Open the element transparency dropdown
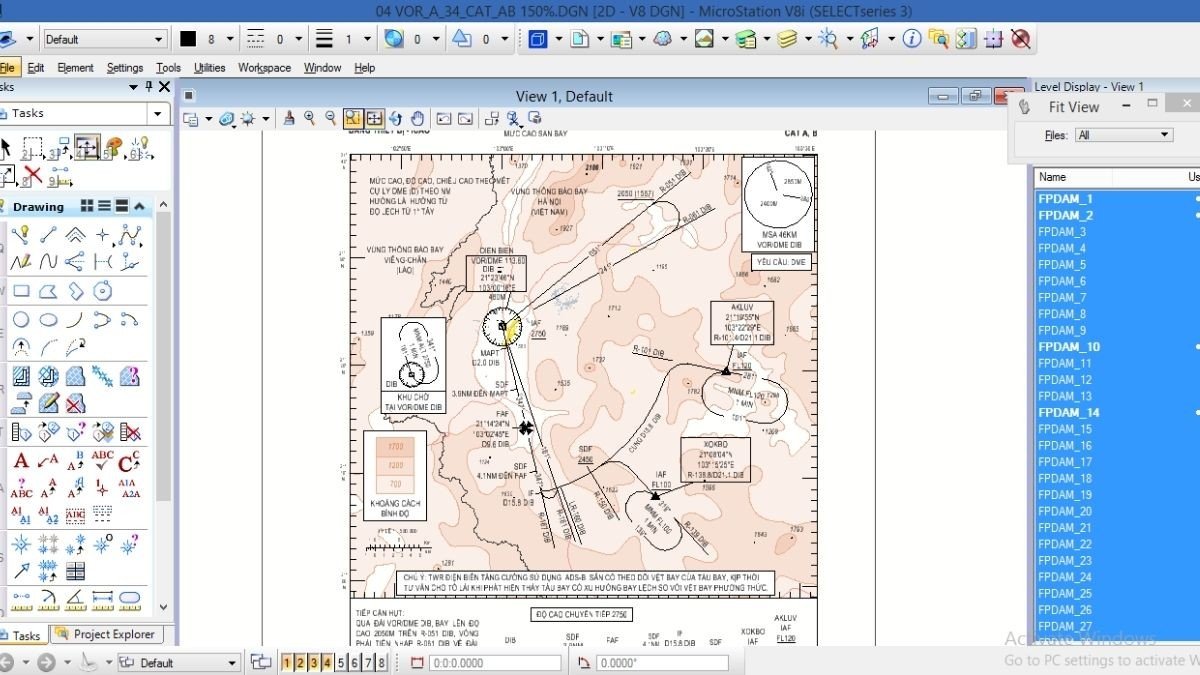This screenshot has width=1200, height=675. point(436,39)
